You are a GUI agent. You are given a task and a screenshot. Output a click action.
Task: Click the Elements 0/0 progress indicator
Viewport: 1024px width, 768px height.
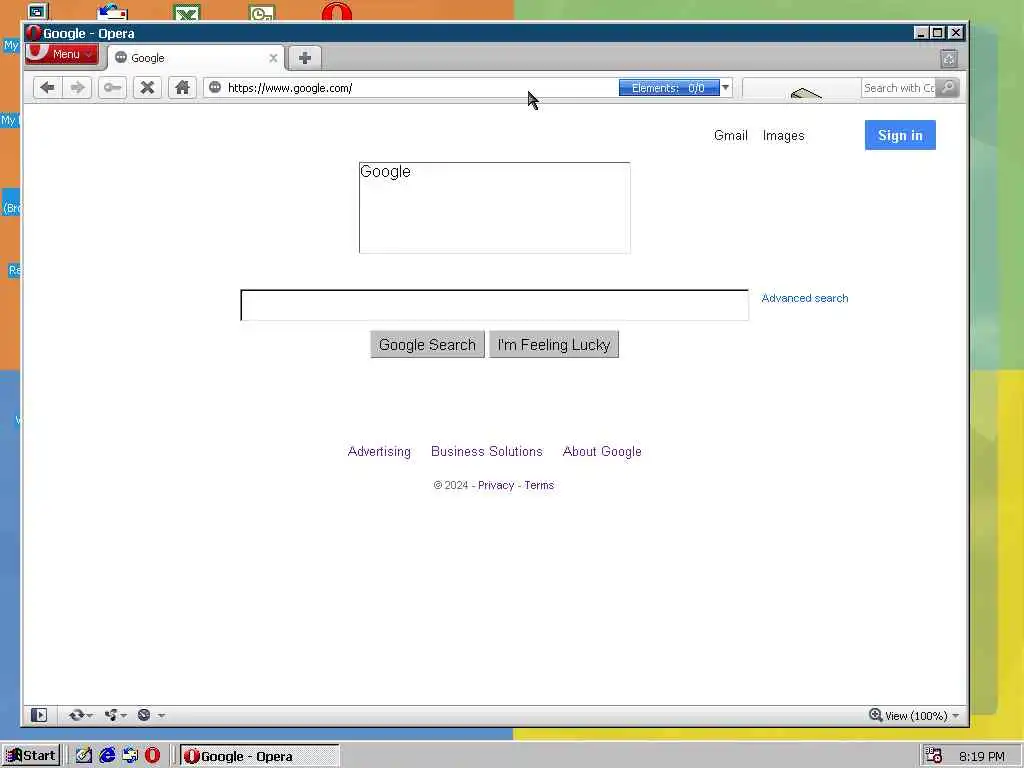click(x=669, y=88)
